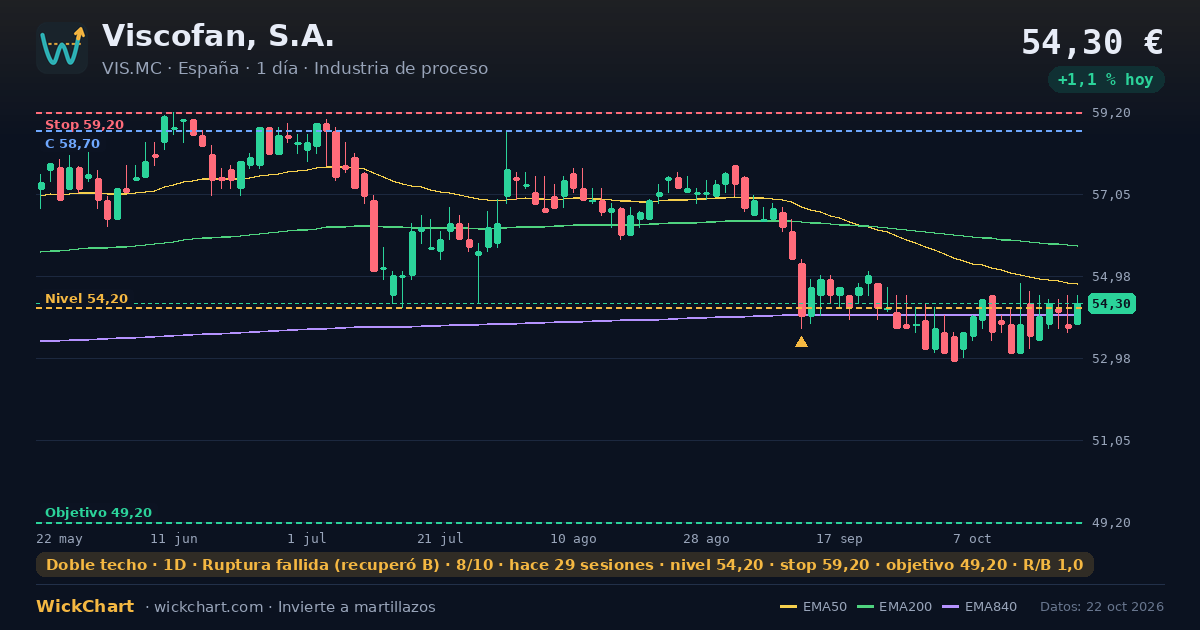Click the 54,98 price axis tick
The width and height of the screenshot is (1200, 630).
point(1110,277)
